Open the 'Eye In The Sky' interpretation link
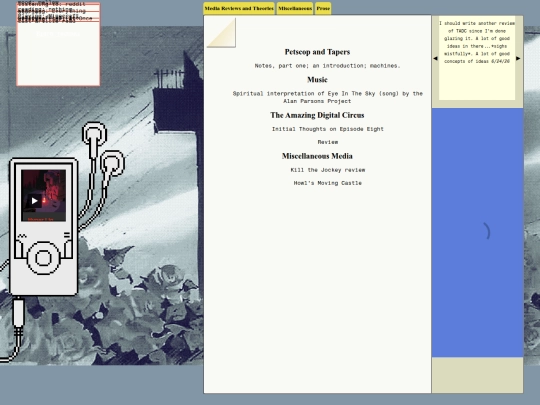This screenshot has width=540, height=405. 328,97
